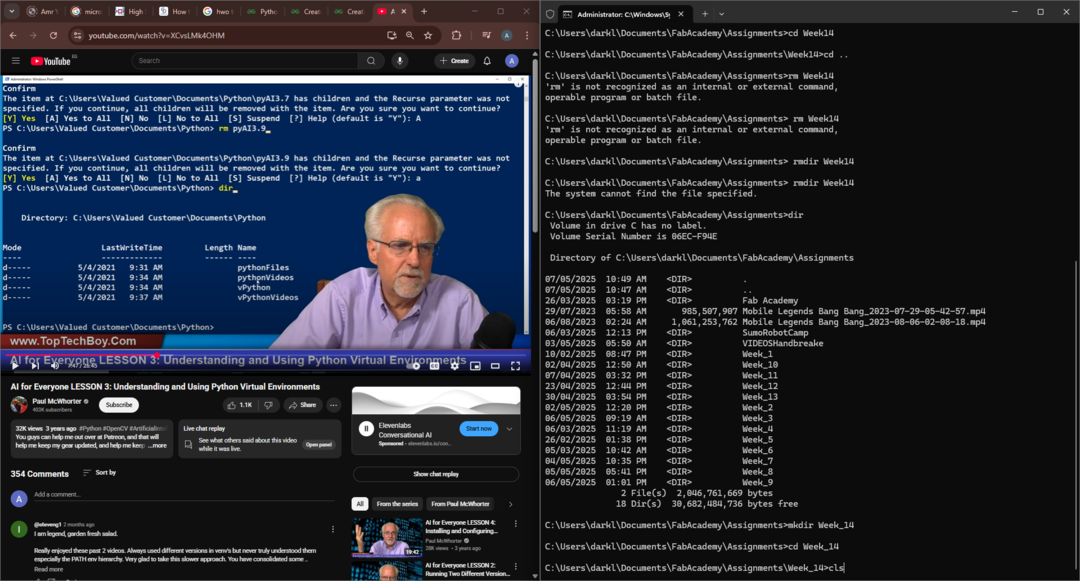Toggle closed captions in player
The height and width of the screenshot is (581, 1080).
(x=434, y=366)
